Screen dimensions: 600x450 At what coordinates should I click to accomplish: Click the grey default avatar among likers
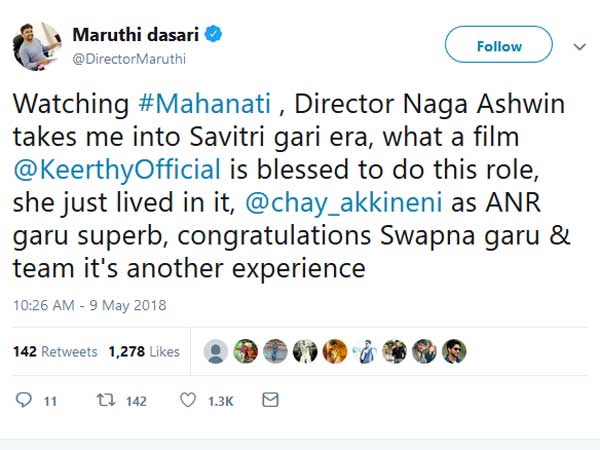215,351
